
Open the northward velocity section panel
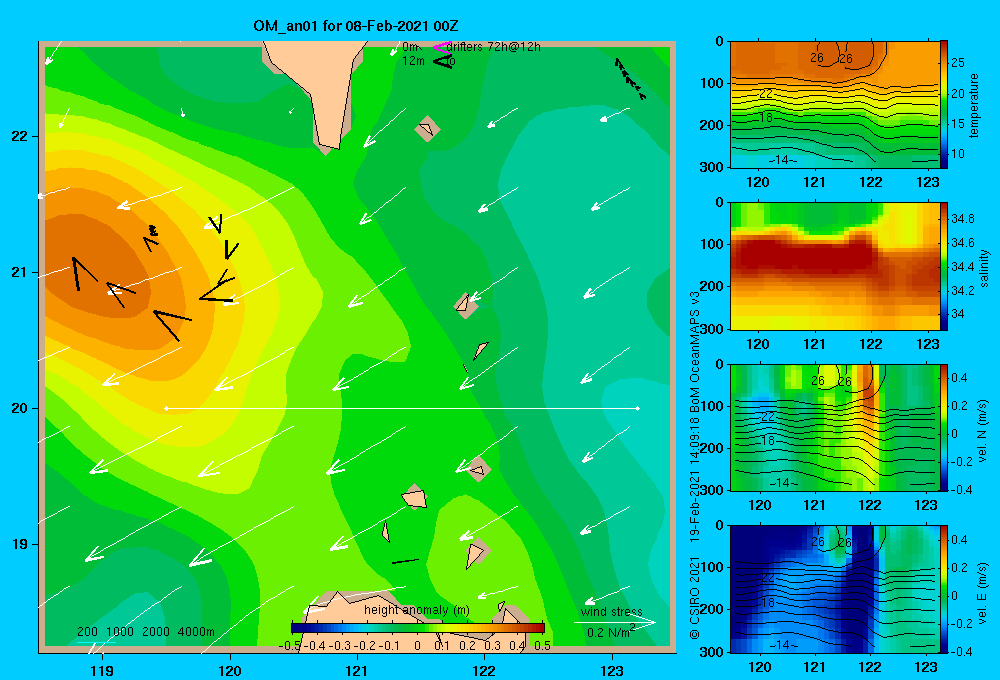tap(834, 427)
